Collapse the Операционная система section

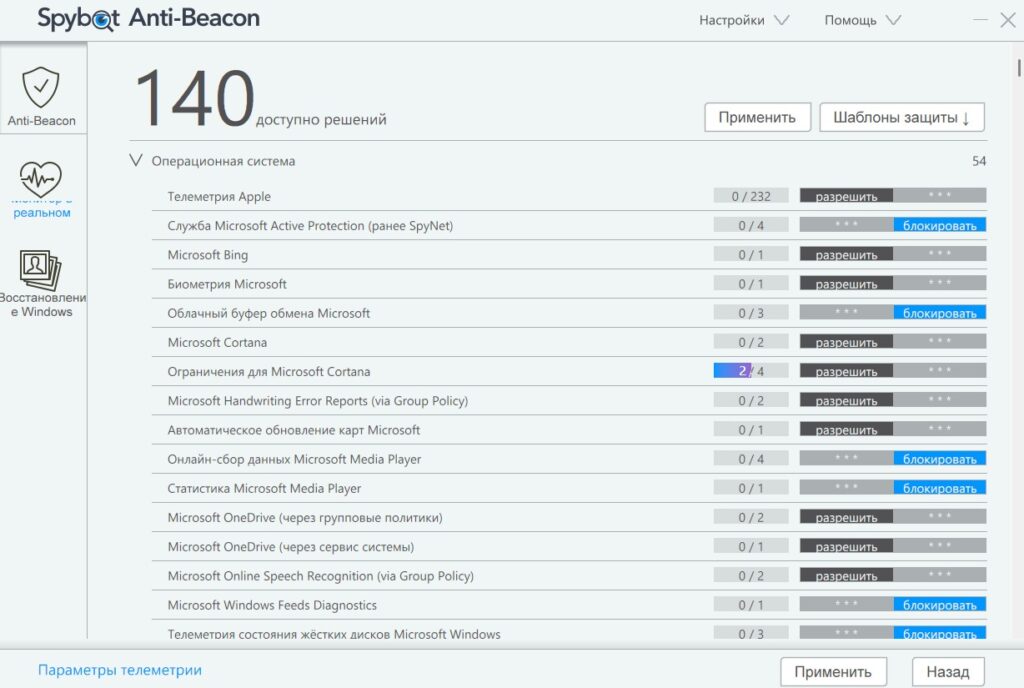tap(135, 160)
